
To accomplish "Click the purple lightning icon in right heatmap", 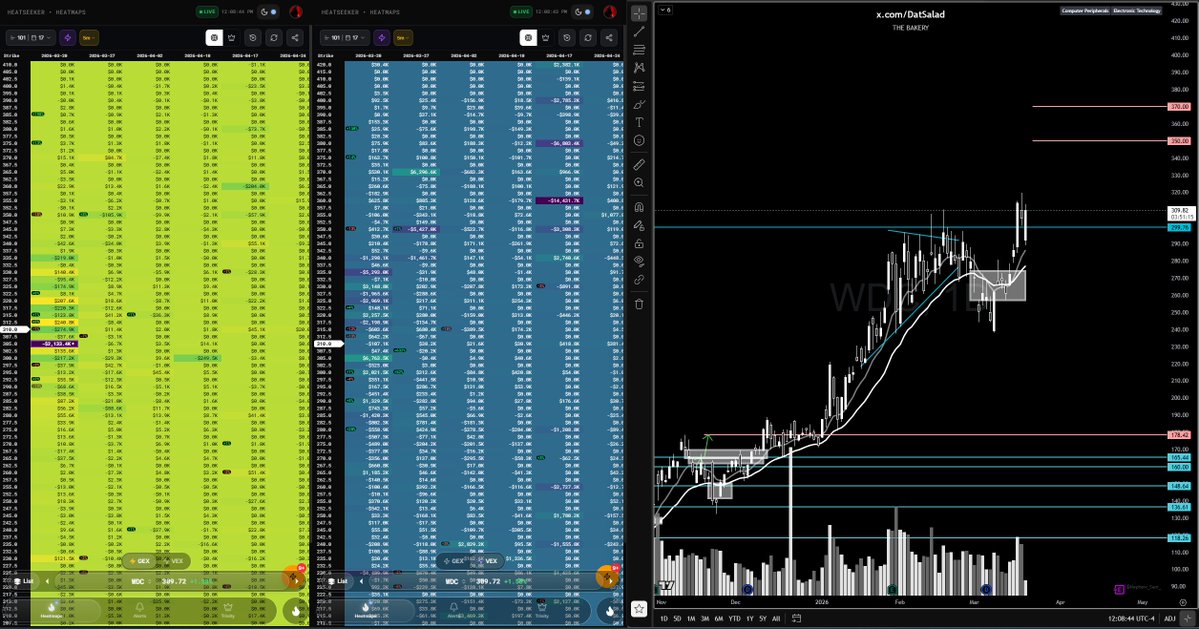I will click(382, 37).
